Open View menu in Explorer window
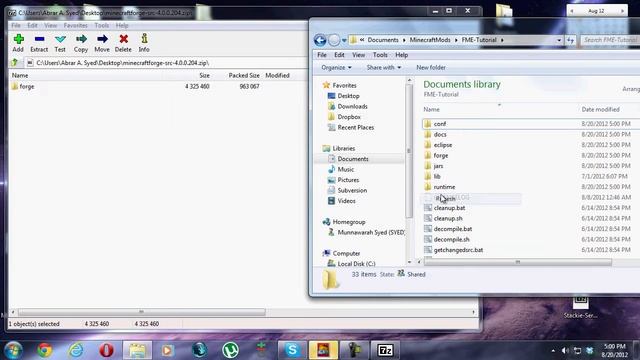Screen dimensions: 640x360 point(358,55)
